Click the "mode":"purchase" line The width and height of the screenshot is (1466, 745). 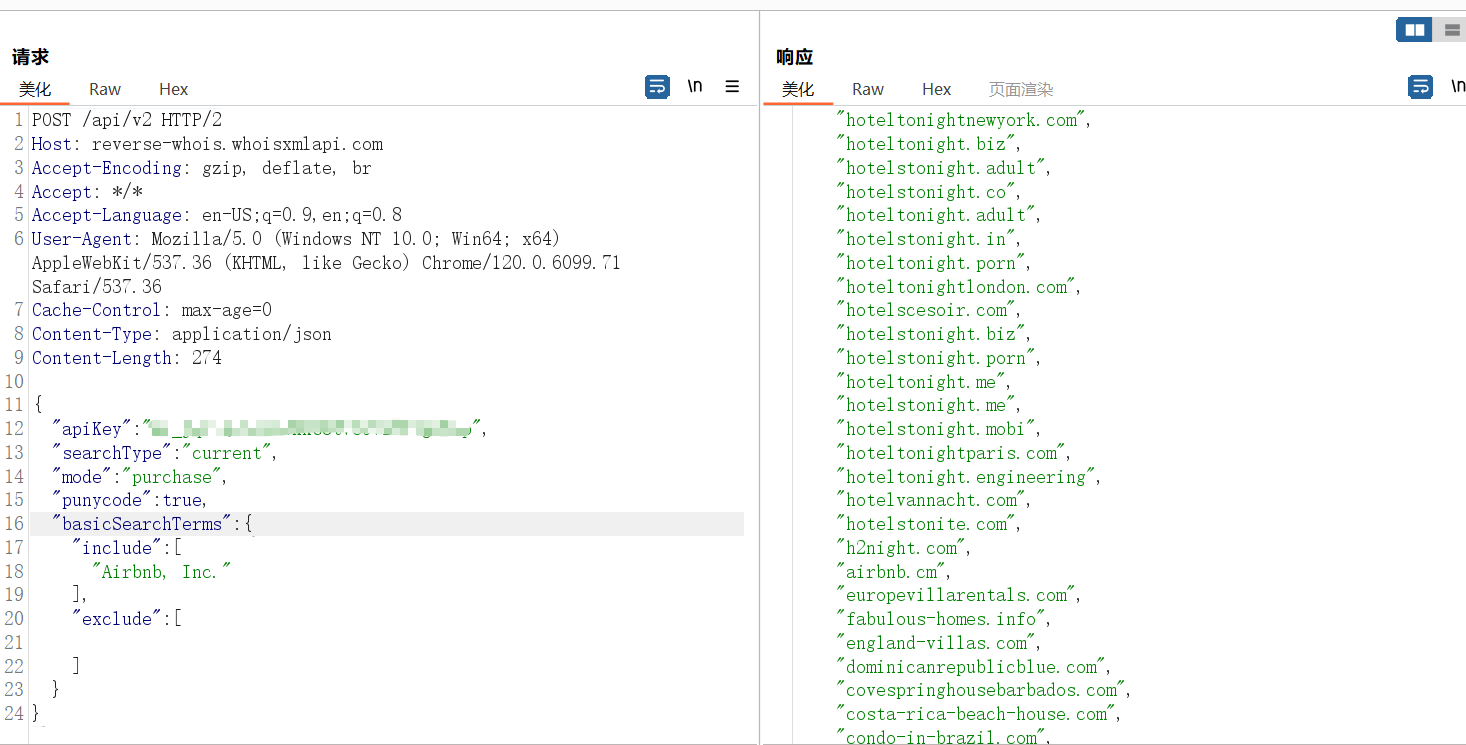(x=140, y=477)
